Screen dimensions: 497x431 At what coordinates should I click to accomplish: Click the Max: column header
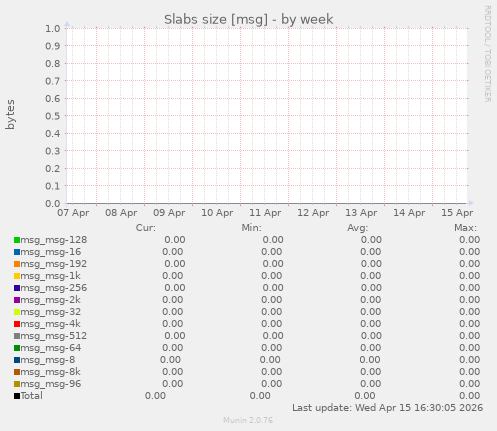[465, 228]
